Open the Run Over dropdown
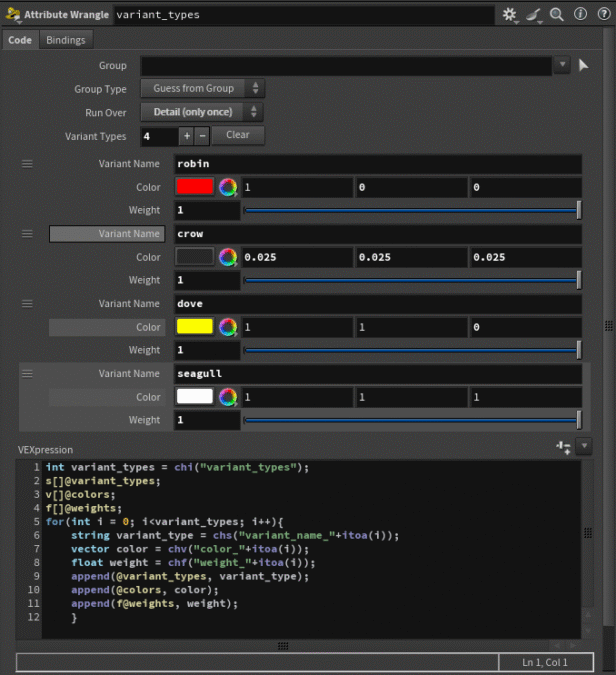This screenshot has width=616, height=675. (x=202, y=112)
